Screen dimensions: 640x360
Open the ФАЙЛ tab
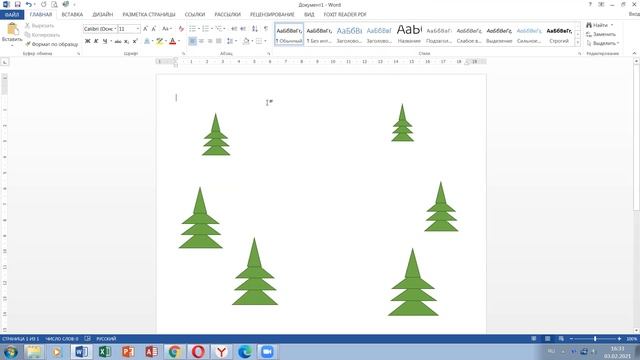click(x=12, y=15)
